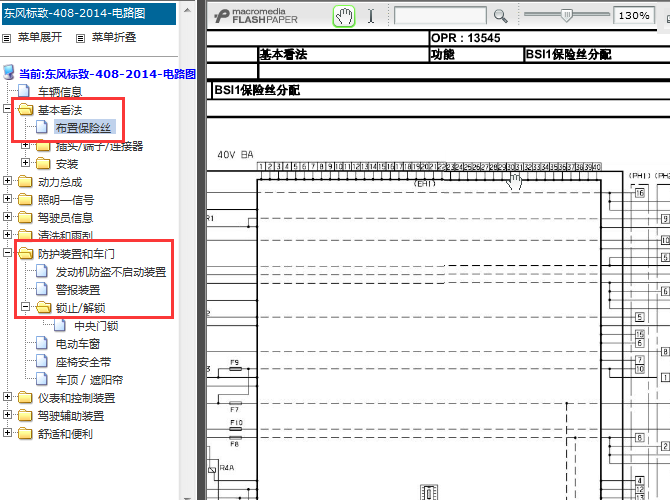The height and width of the screenshot is (500, 670).
Task: Click the 舒适和便利 folder icon
Action: coord(25,433)
